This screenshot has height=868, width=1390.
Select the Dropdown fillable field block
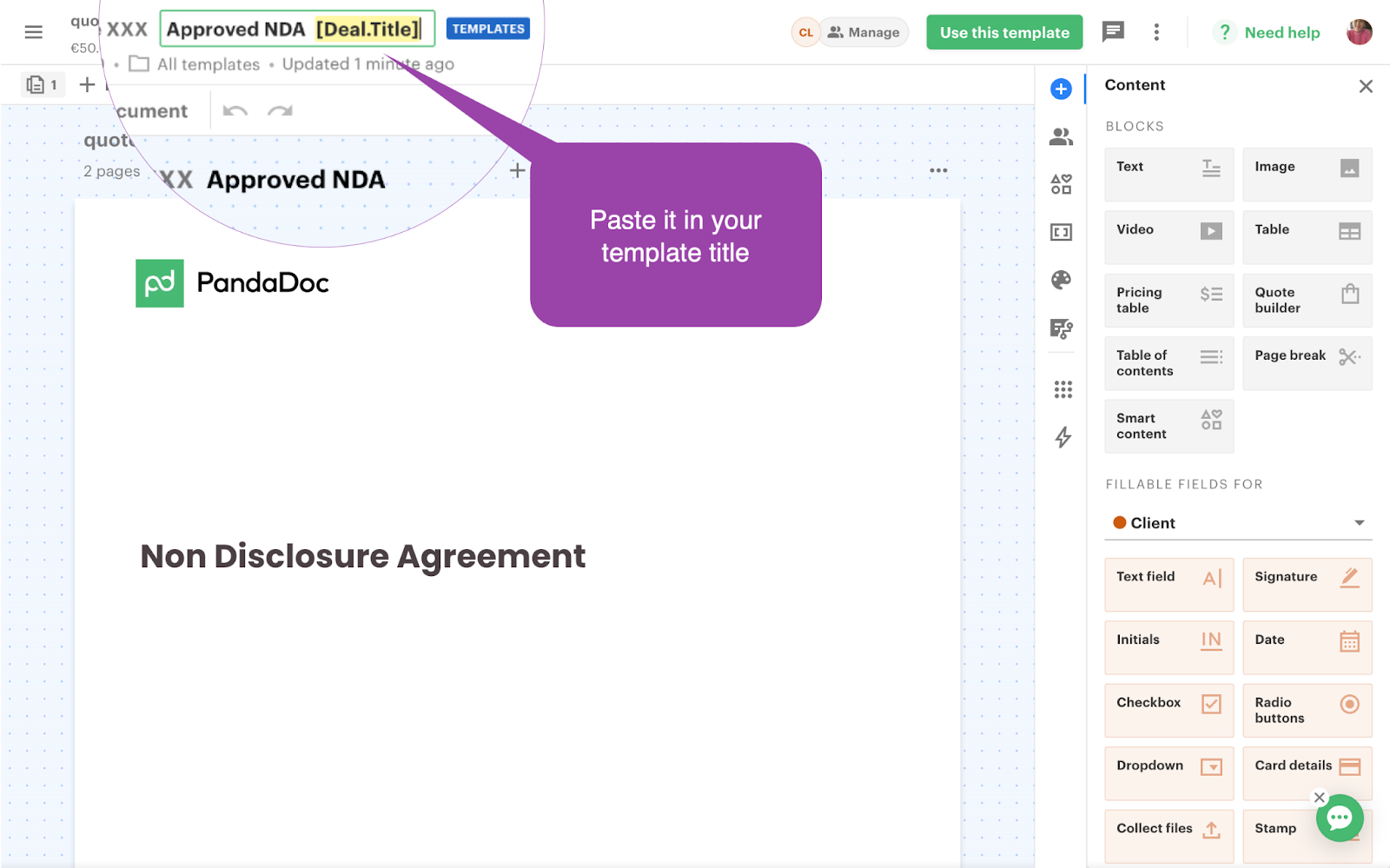[1168, 773]
